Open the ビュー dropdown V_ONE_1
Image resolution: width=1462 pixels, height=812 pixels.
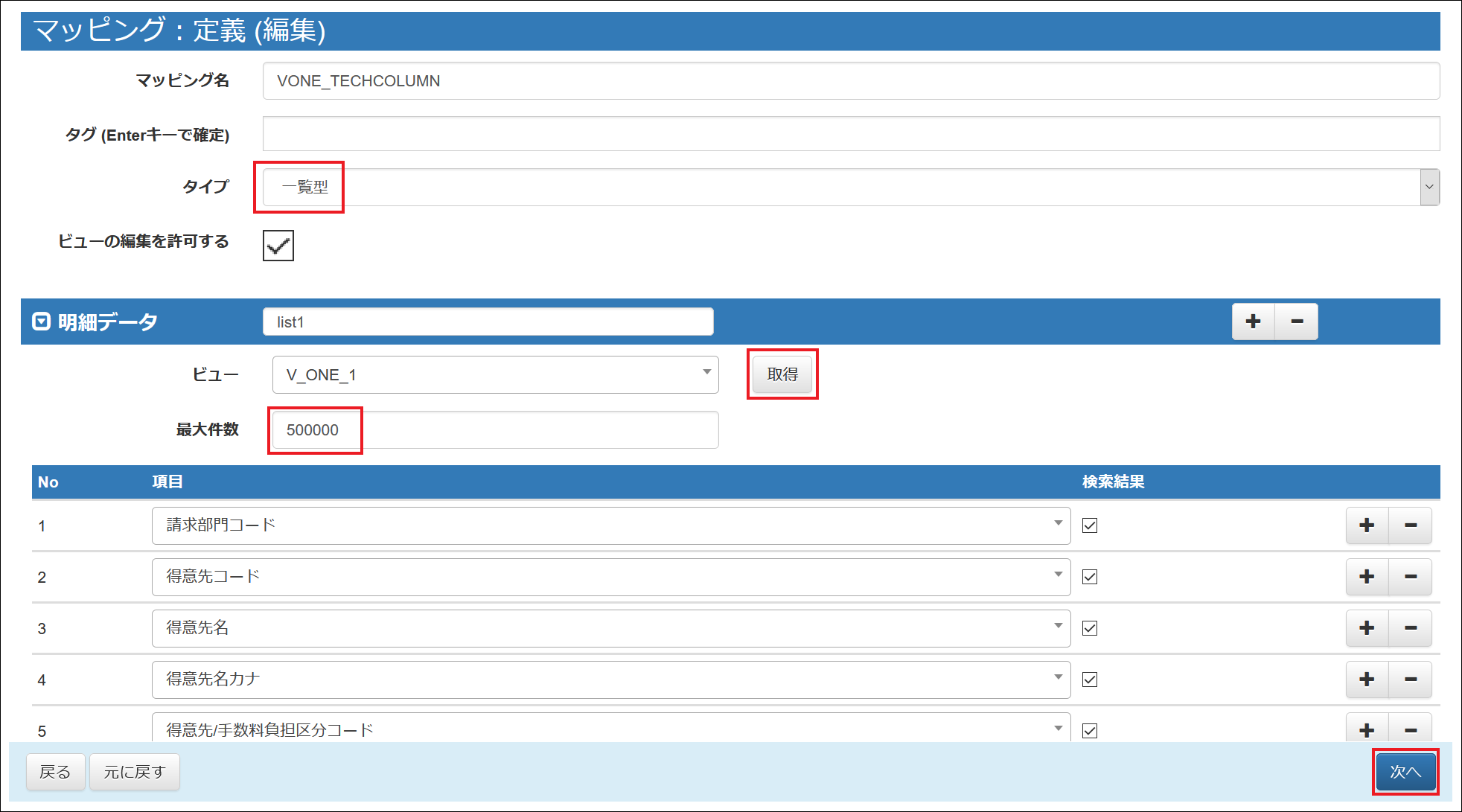pos(495,374)
